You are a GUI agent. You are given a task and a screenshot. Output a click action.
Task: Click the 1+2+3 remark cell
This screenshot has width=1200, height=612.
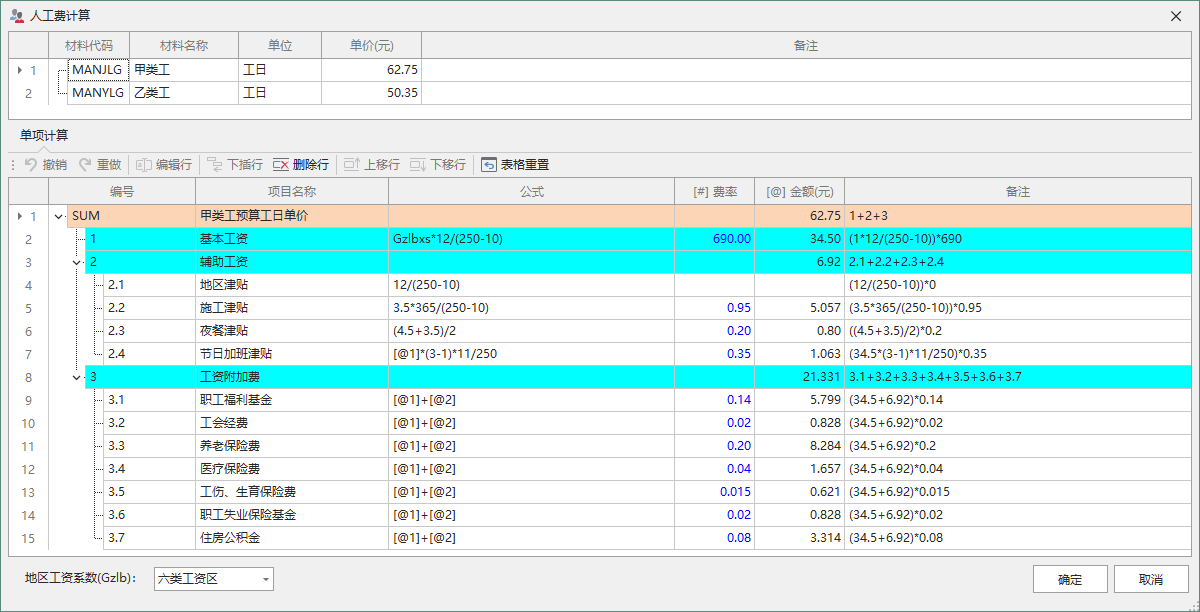coord(1018,216)
